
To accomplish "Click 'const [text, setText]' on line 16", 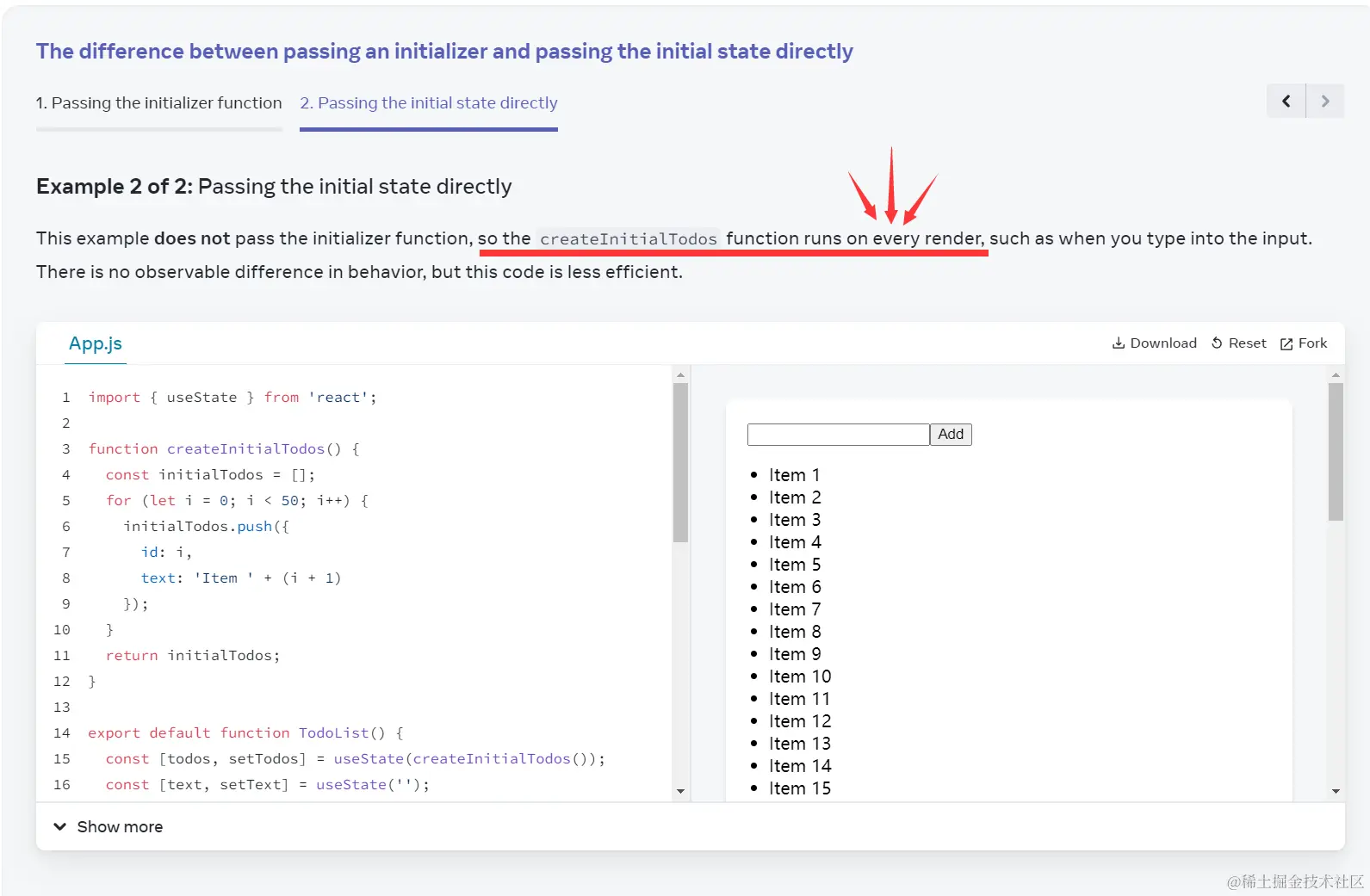I will tap(197, 785).
